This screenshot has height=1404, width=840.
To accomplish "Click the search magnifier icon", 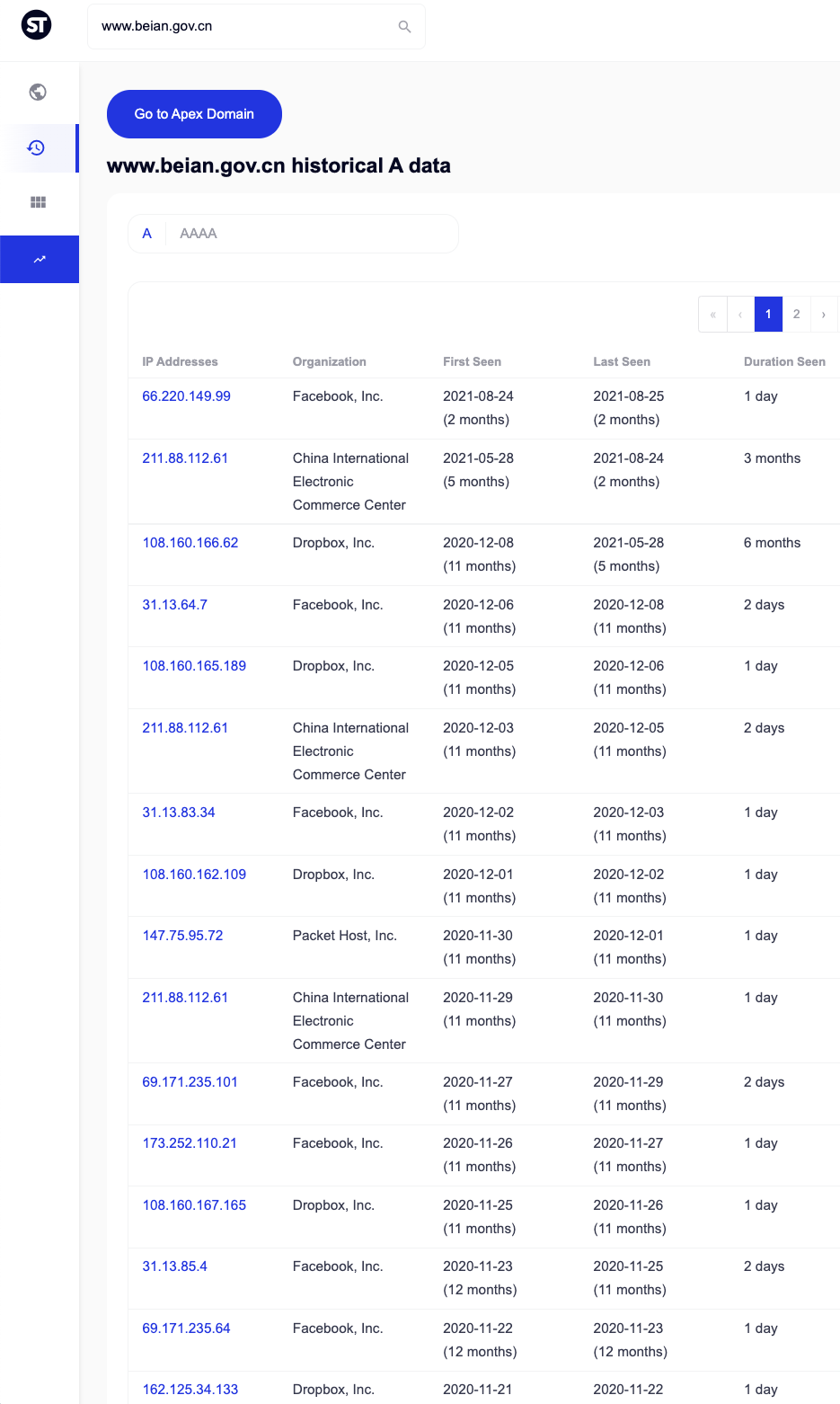I will pyautogui.click(x=404, y=26).
